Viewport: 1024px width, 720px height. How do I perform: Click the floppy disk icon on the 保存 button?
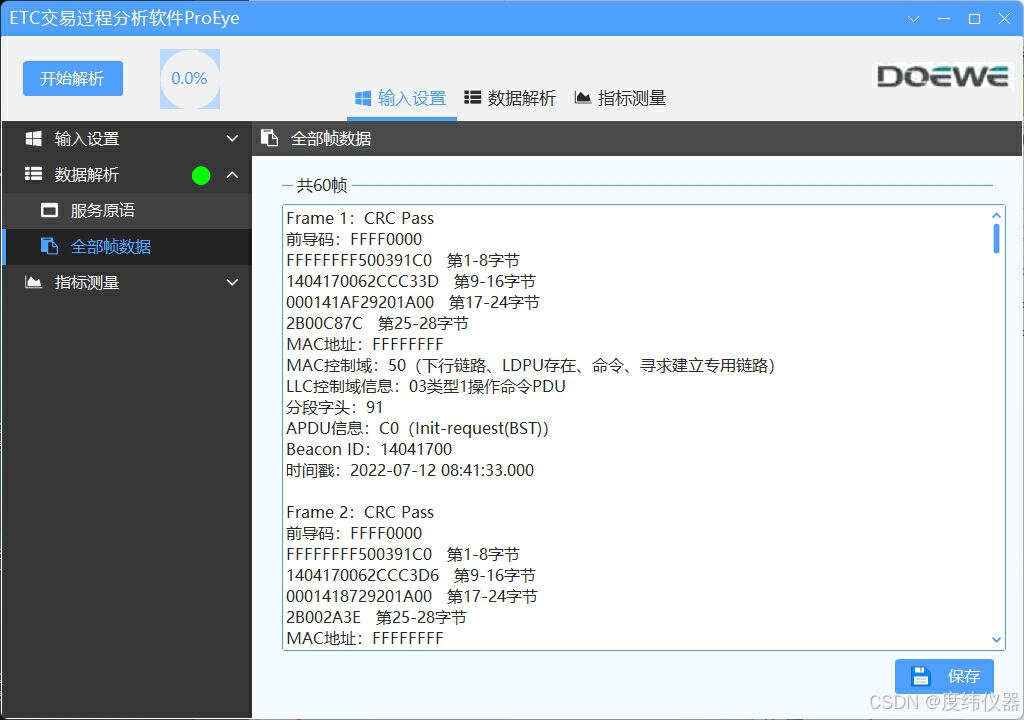[x=922, y=676]
